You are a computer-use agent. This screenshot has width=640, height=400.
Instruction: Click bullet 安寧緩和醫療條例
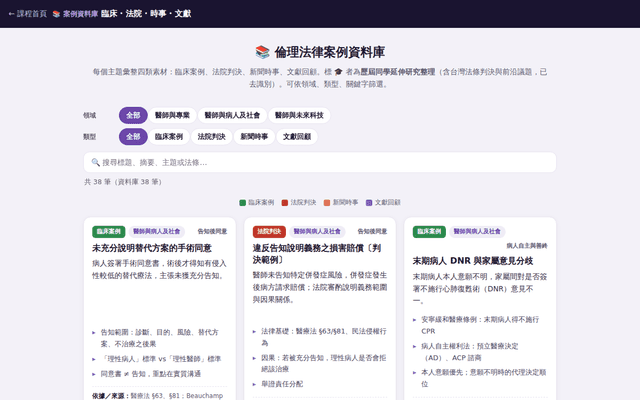[x=480, y=325]
